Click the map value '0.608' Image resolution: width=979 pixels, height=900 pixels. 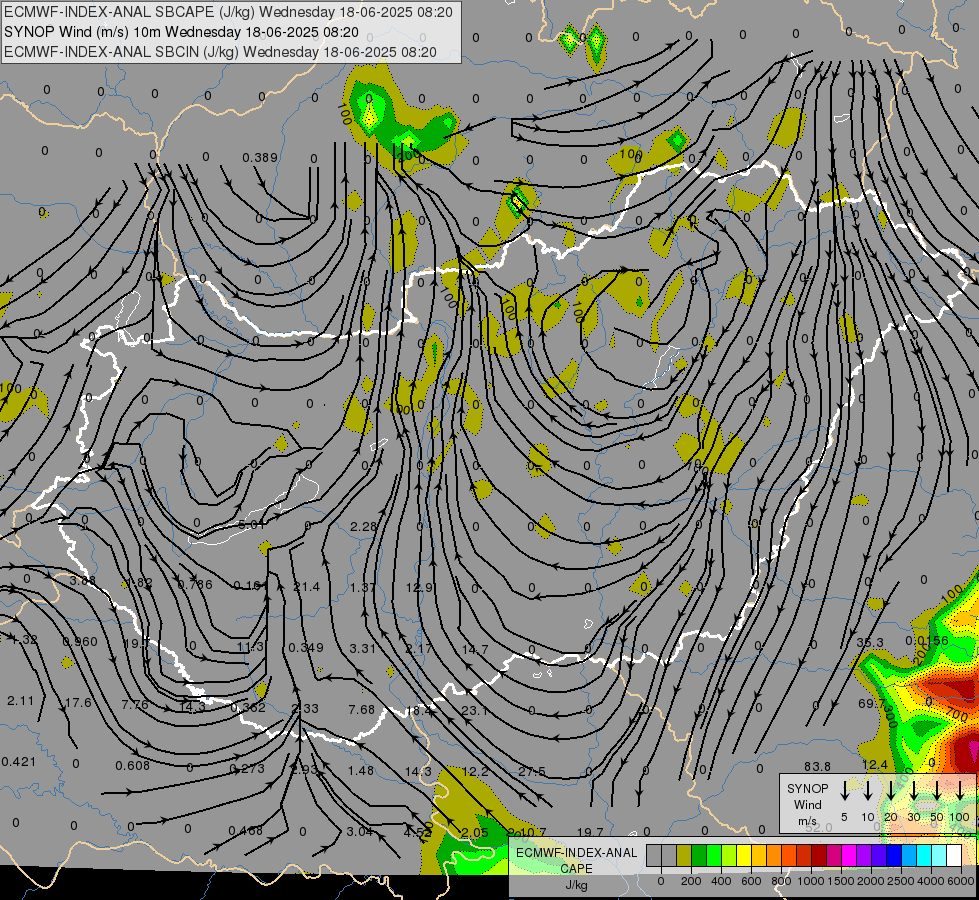tap(132, 765)
